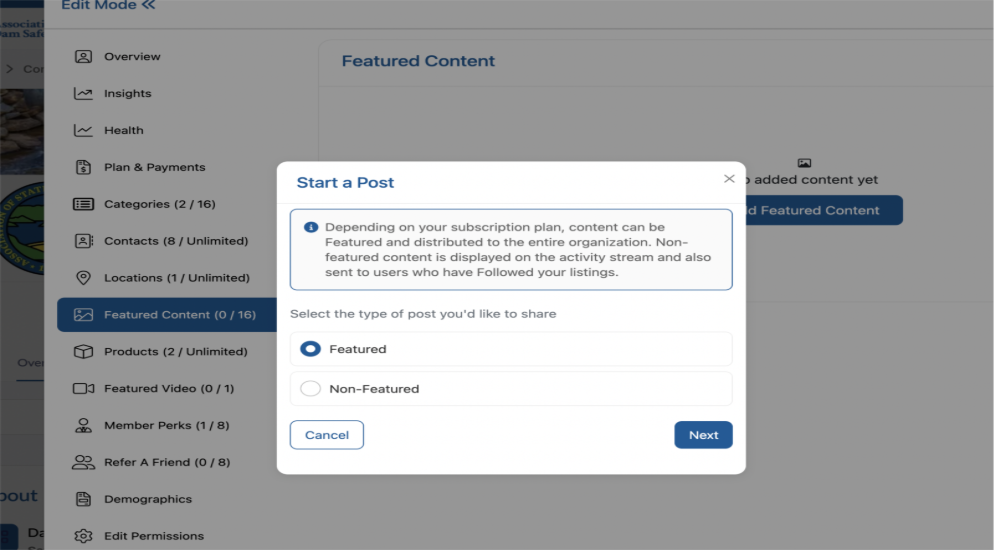Click the Demographics sidebar item
The height and width of the screenshot is (550, 994).
[x=147, y=499]
